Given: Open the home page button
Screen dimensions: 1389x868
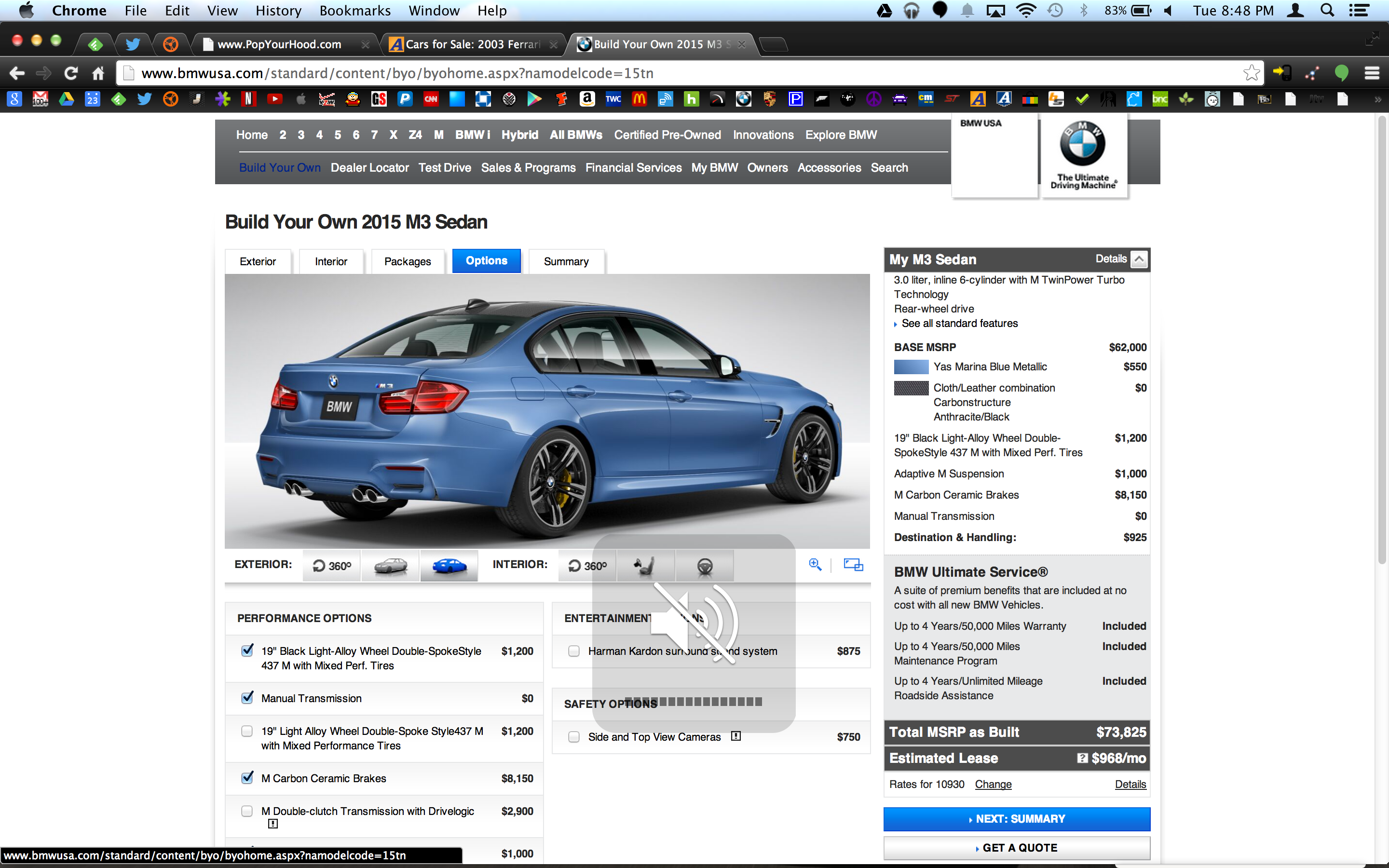Looking at the screenshot, I should click(97, 73).
